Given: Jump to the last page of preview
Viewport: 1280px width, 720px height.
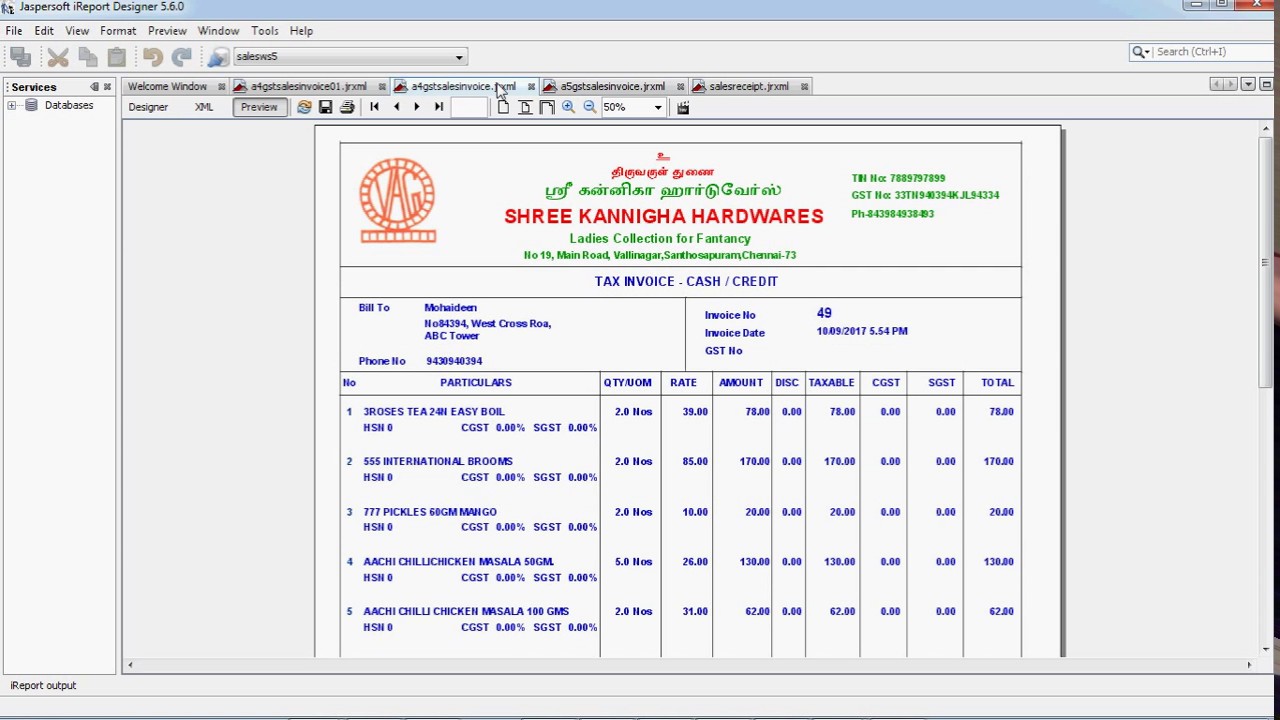Looking at the screenshot, I should [438, 107].
